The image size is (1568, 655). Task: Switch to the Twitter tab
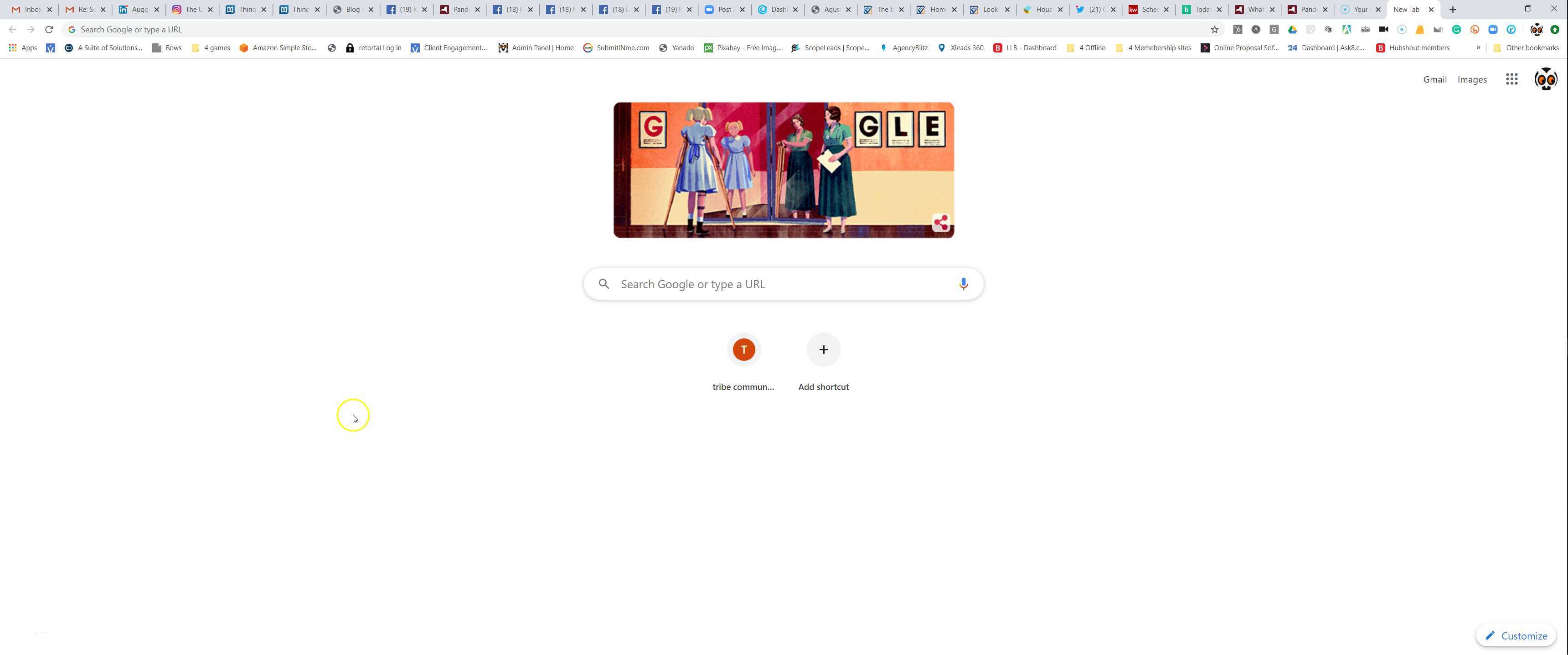tap(1094, 9)
